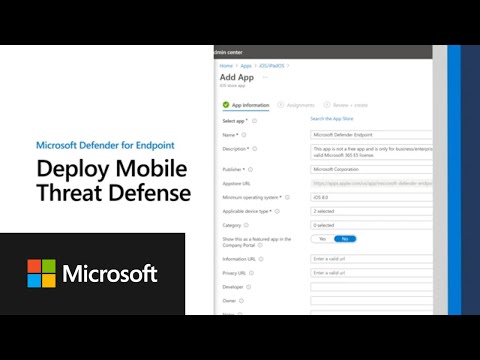Open the Home breadcrumb link
Screen dimensions: 480x360
(x=226, y=66)
